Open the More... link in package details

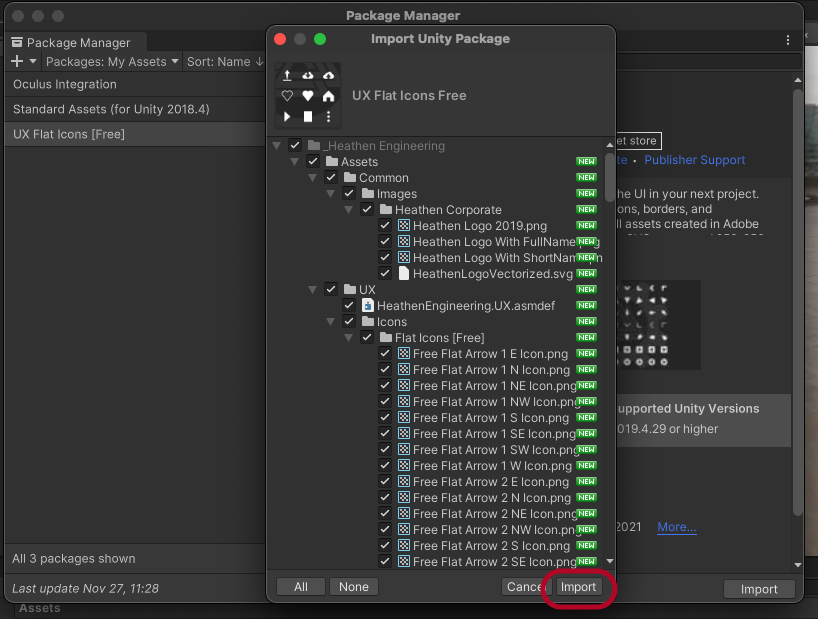point(677,527)
